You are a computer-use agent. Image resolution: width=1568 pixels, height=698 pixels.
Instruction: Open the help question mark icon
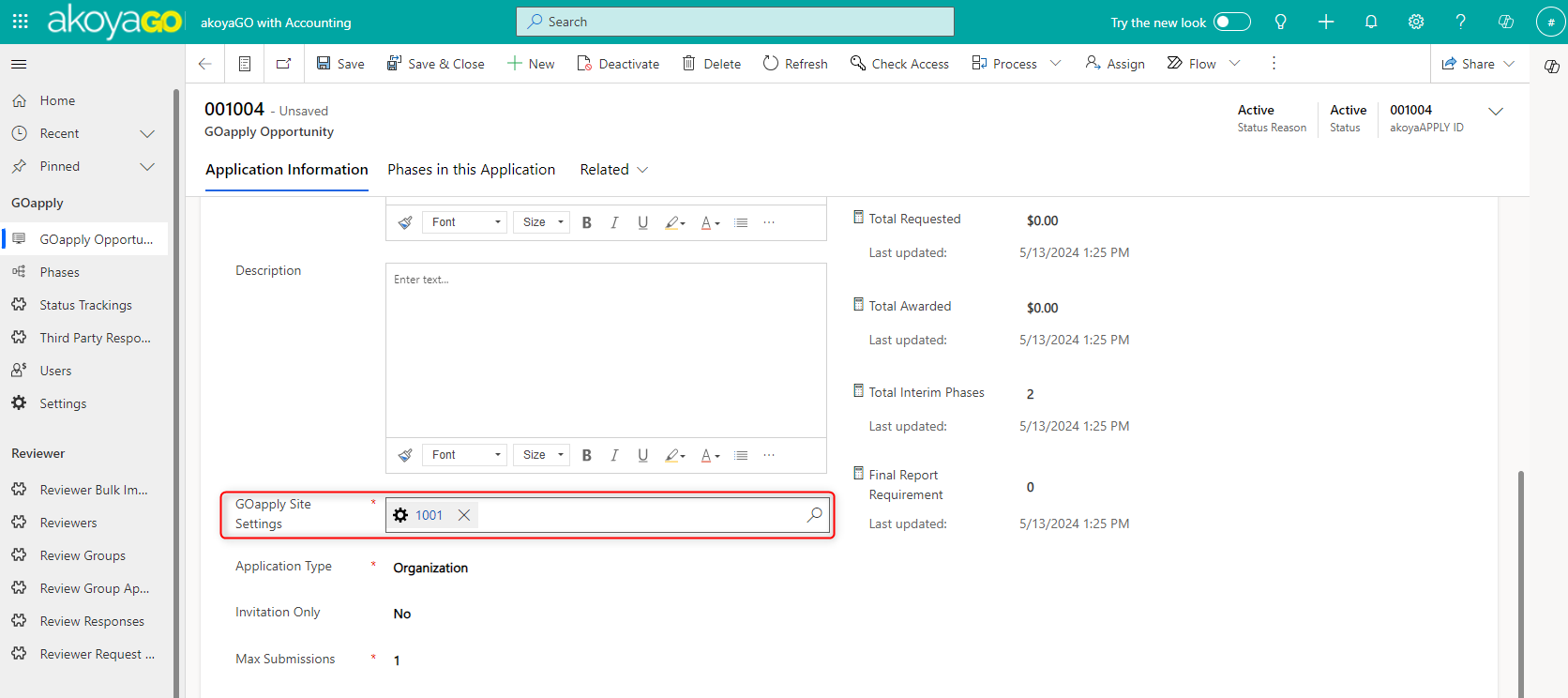tap(1460, 22)
